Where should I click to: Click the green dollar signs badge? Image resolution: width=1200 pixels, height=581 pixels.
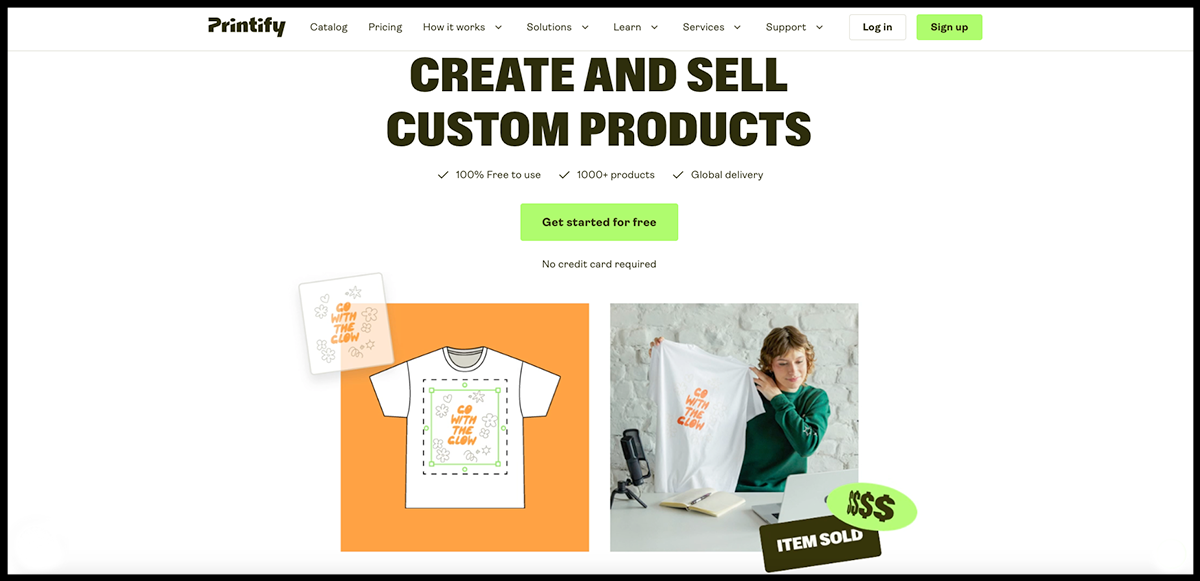(x=872, y=508)
